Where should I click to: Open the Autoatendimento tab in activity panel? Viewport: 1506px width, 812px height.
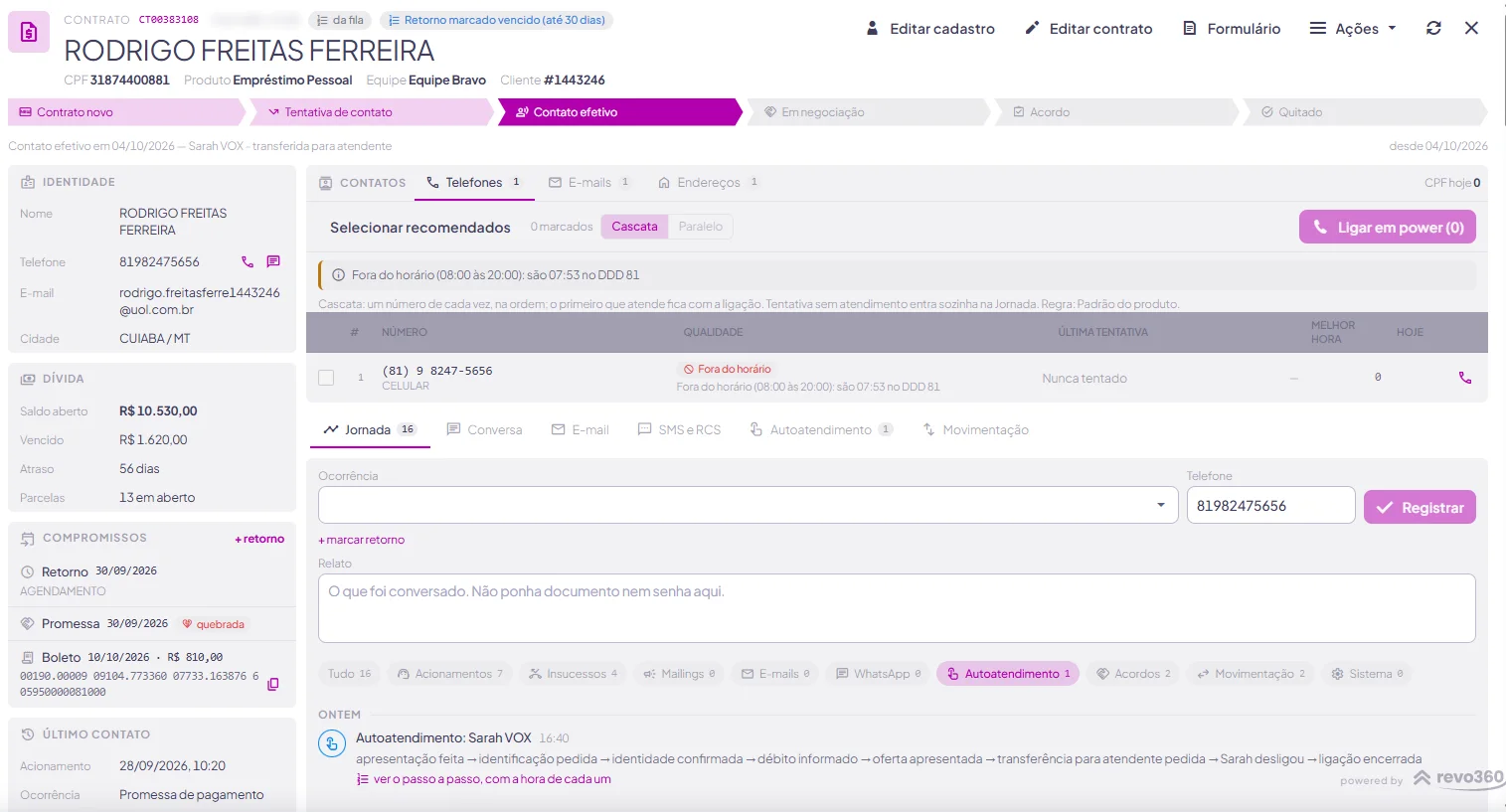pos(821,430)
